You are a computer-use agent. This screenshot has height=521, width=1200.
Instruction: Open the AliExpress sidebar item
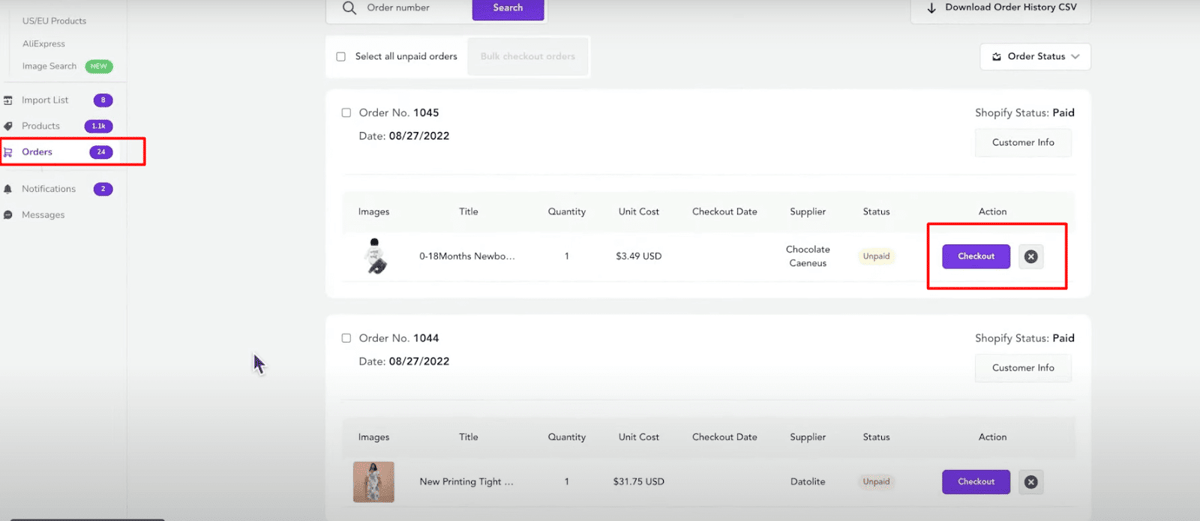tap(44, 44)
